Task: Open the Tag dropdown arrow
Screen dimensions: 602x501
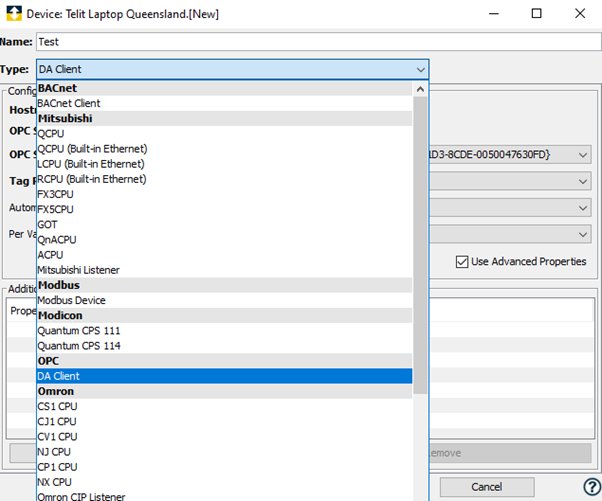Action: click(x=583, y=181)
